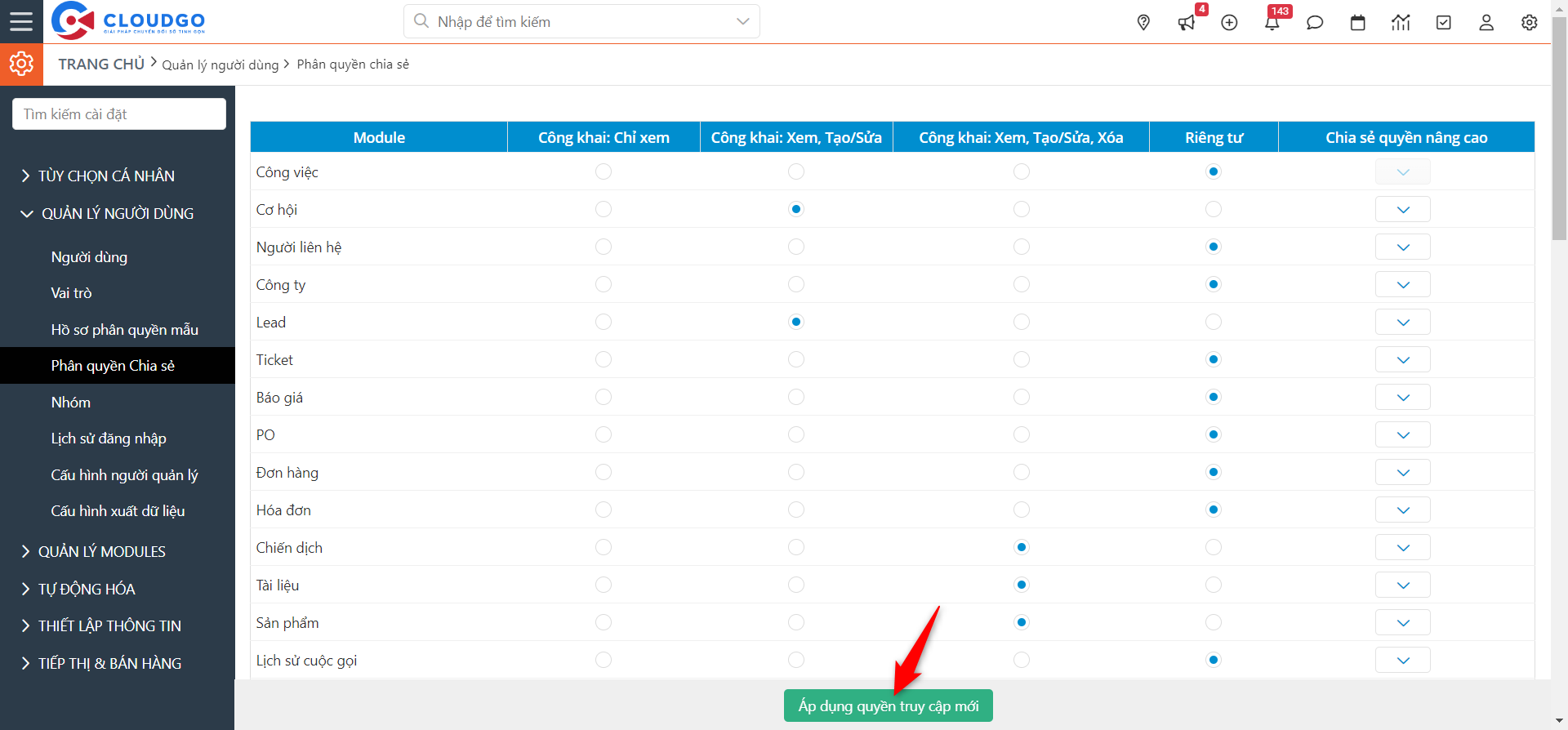Expand advanced sharing for Công ty
Viewport: 1568px width, 730px height.
coord(1403,284)
